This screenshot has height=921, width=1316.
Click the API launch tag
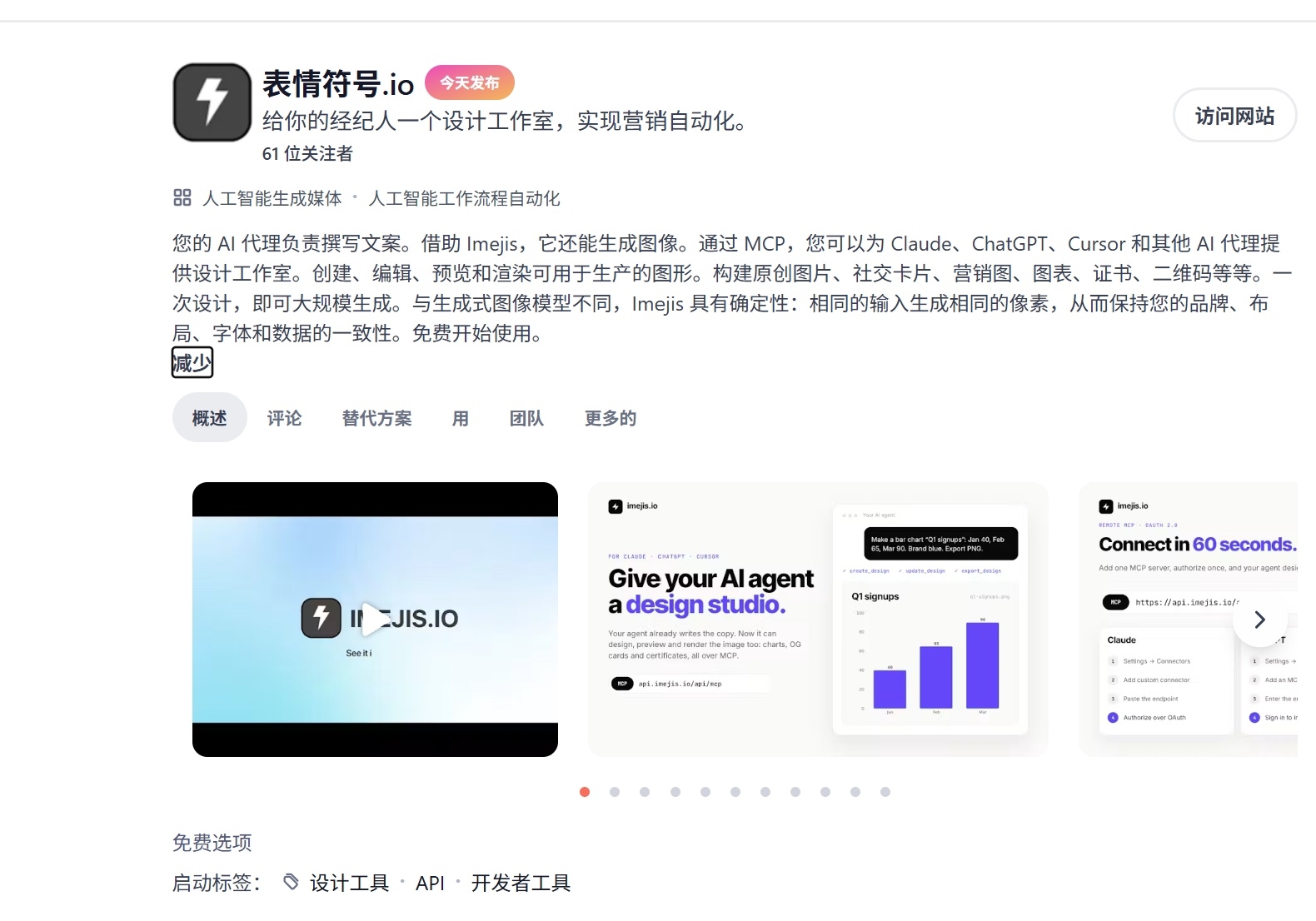[431, 883]
